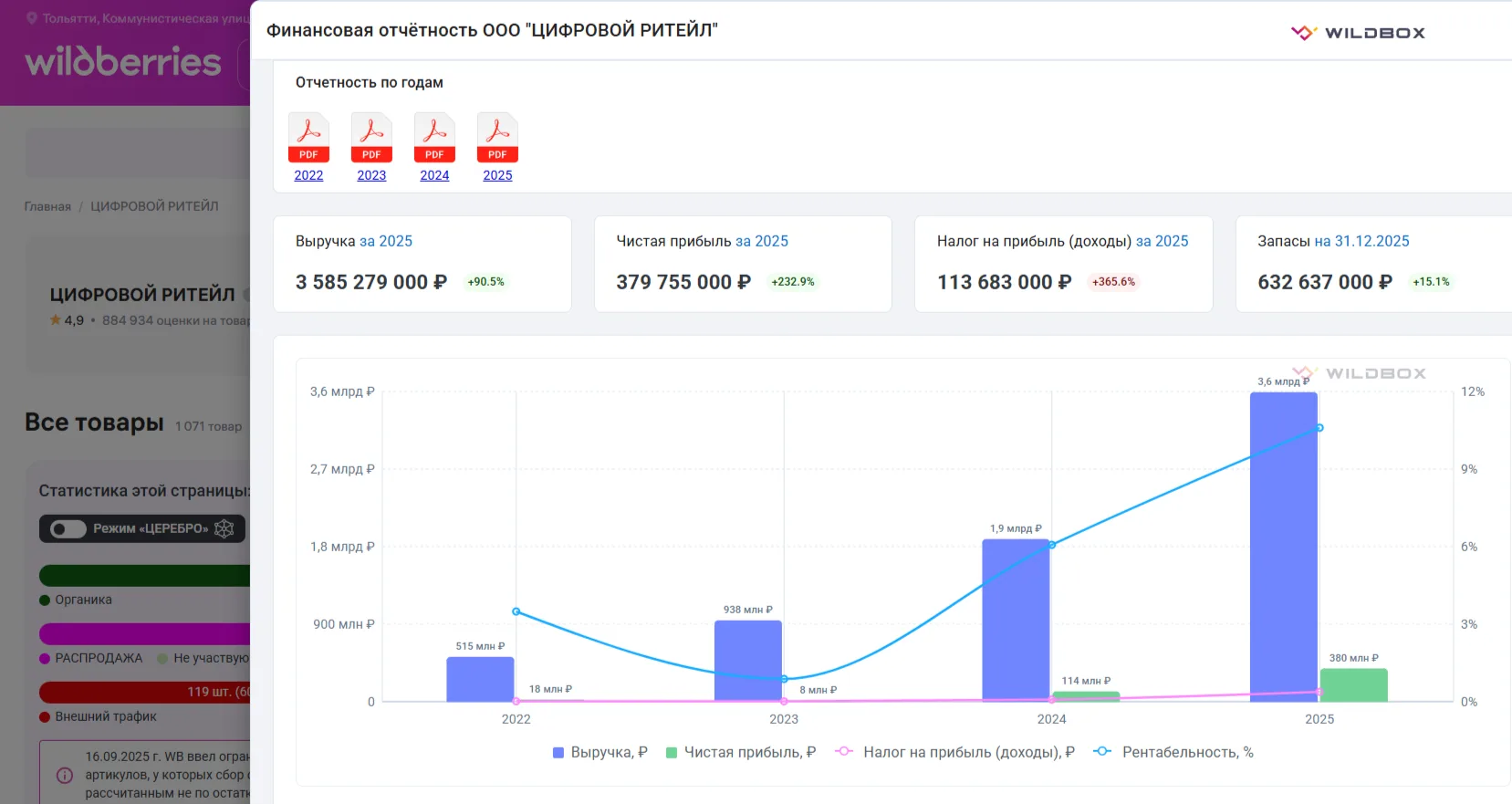Click the Тольятти delivery address at top
Image resolution: width=1512 pixels, height=804 pixels.
click(x=146, y=18)
